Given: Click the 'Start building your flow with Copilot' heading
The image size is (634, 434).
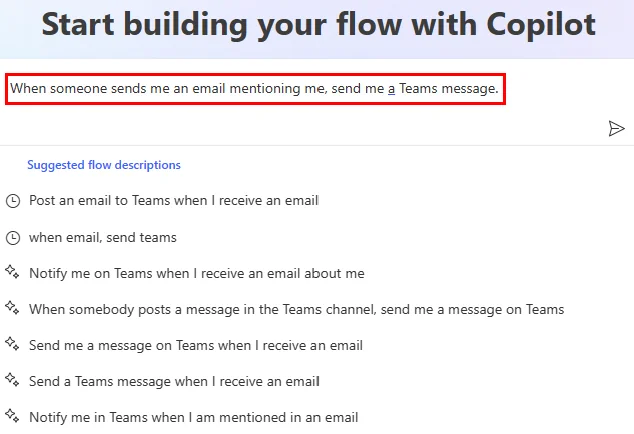Looking at the screenshot, I should 319,25.
